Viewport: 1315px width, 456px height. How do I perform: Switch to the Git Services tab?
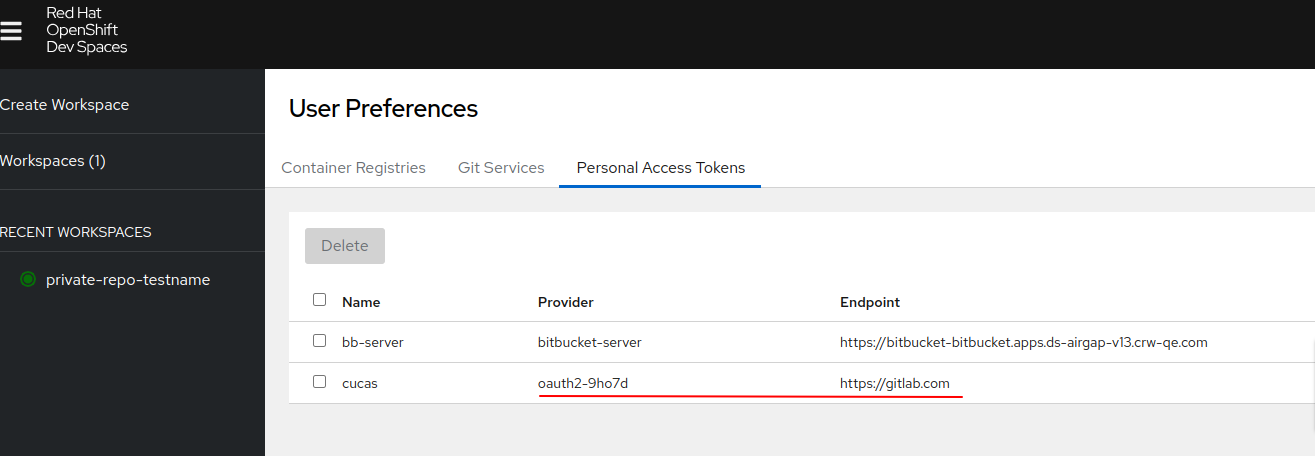[x=501, y=168]
